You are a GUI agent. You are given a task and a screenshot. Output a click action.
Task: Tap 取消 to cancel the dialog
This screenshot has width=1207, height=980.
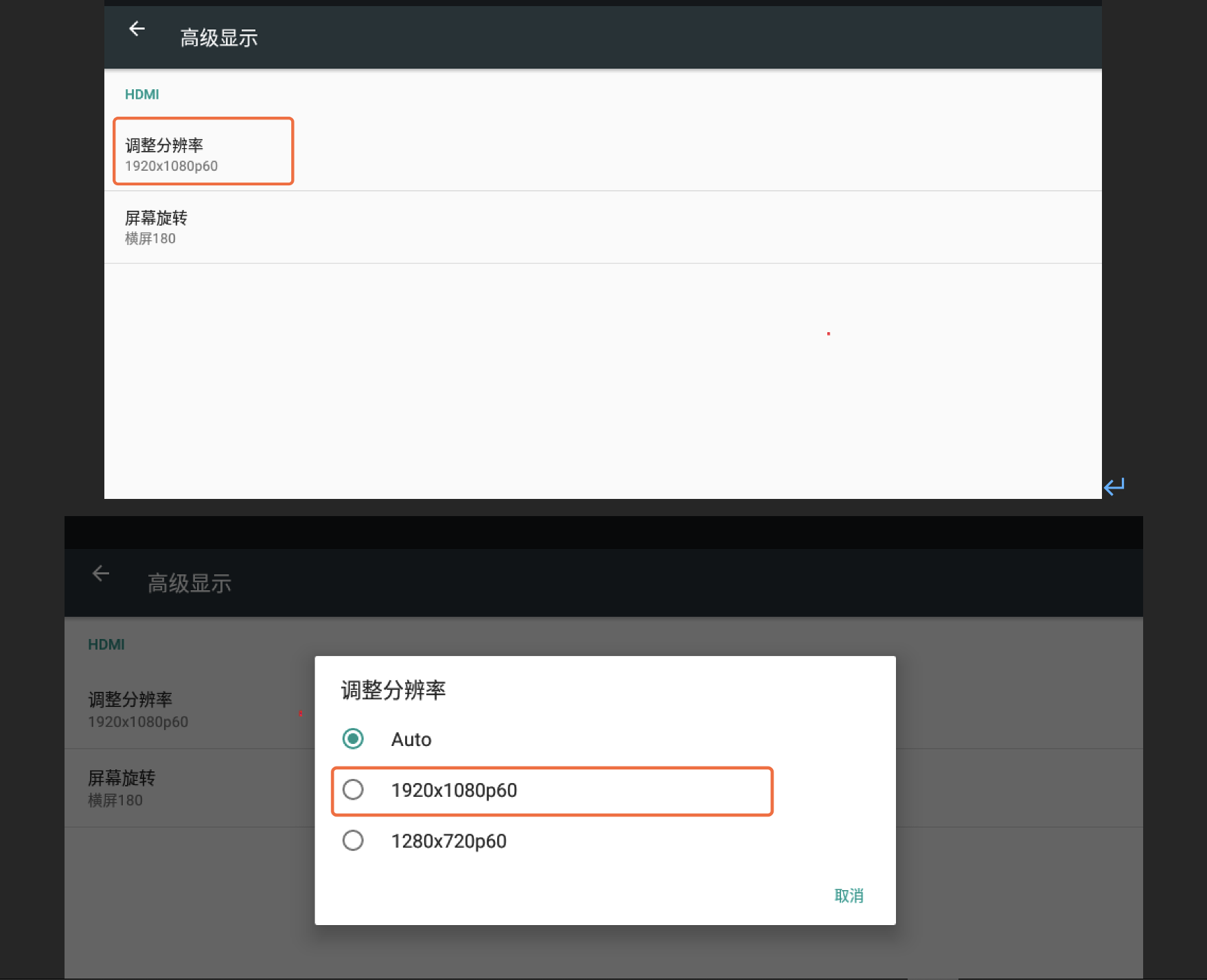click(x=849, y=895)
